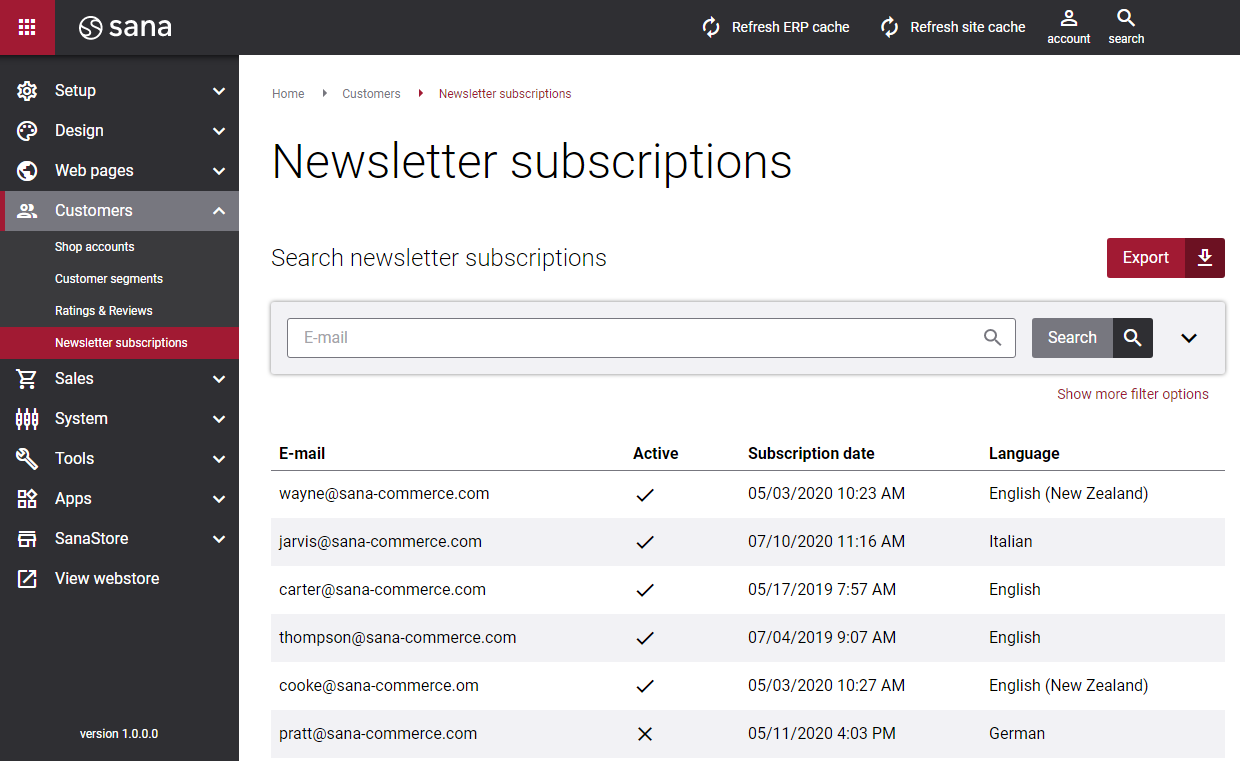
Task: Expand the Apps menu chevron
Action: (219, 499)
